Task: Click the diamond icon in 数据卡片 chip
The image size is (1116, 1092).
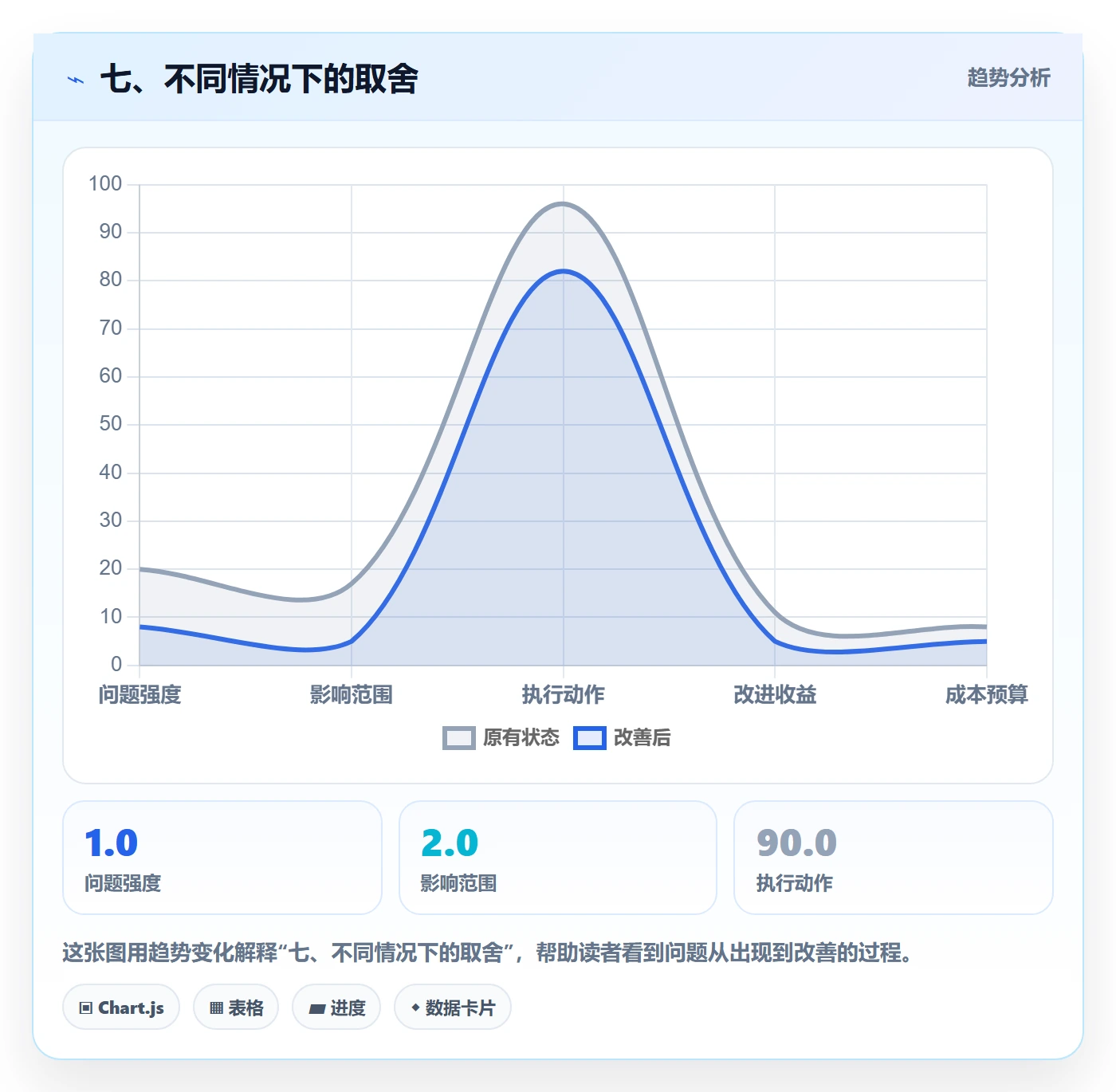Action: (415, 1008)
